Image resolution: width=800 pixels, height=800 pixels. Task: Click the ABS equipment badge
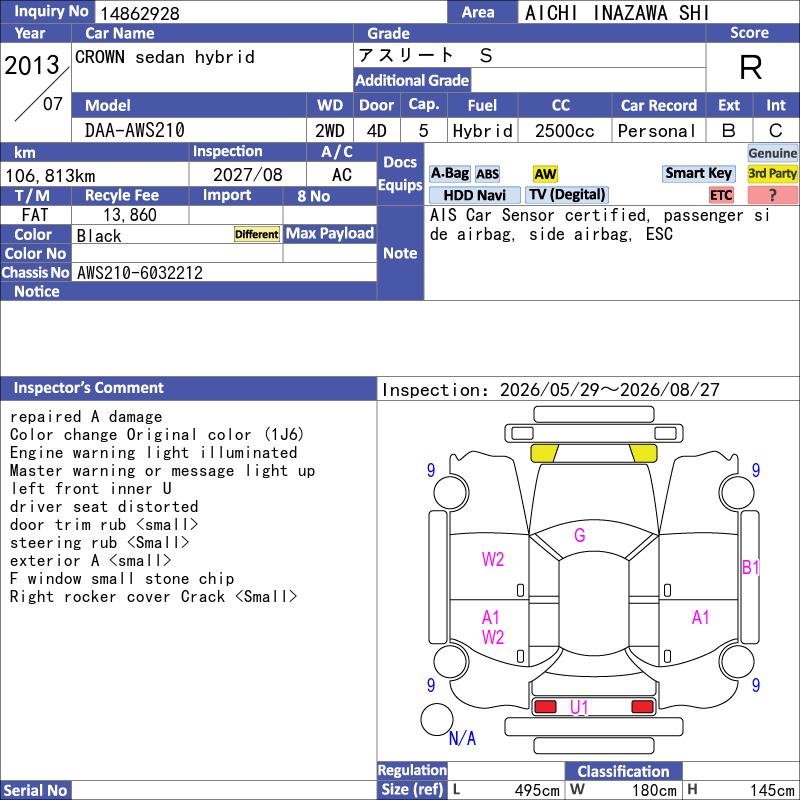pyautogui.click(x=487, y=174)
